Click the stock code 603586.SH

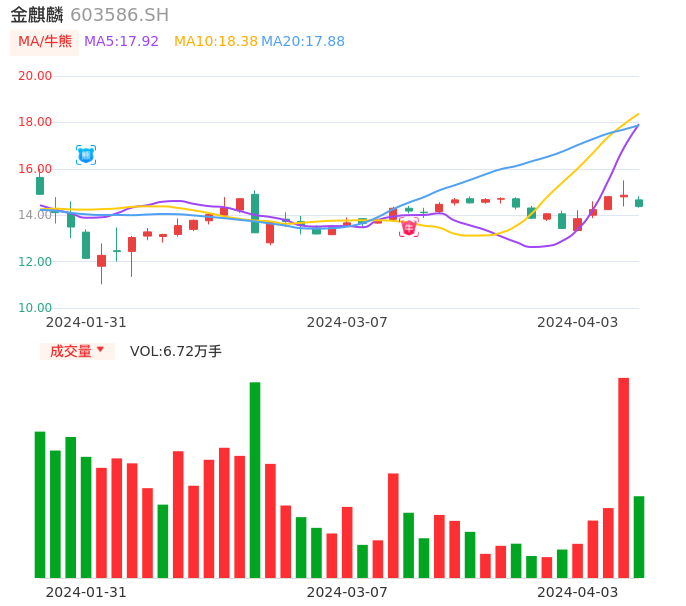click(119, 15)
